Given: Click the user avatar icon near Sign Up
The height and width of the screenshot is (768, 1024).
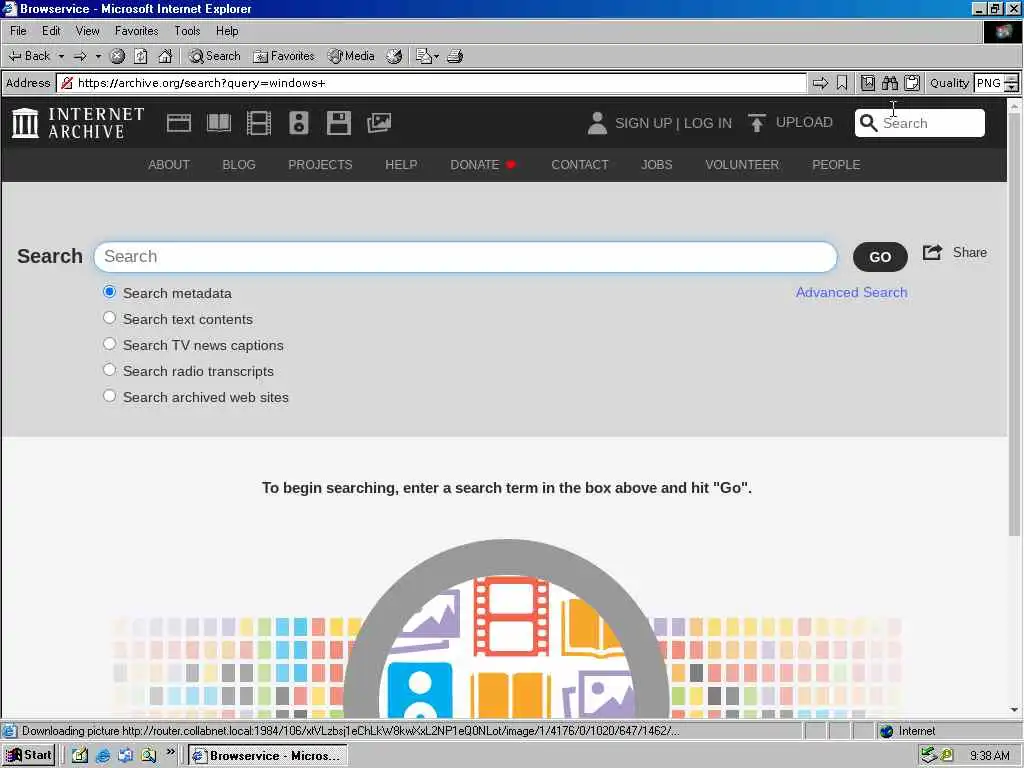Looking at the screenshot, I should (597, 123).
